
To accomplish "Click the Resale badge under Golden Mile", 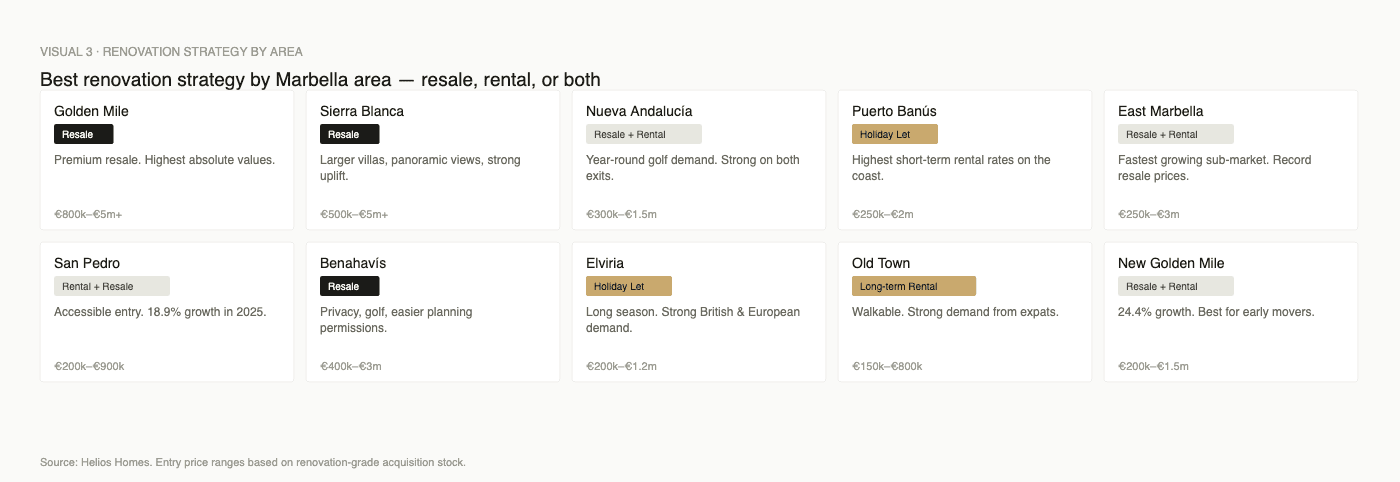I will tap(83, 134).
